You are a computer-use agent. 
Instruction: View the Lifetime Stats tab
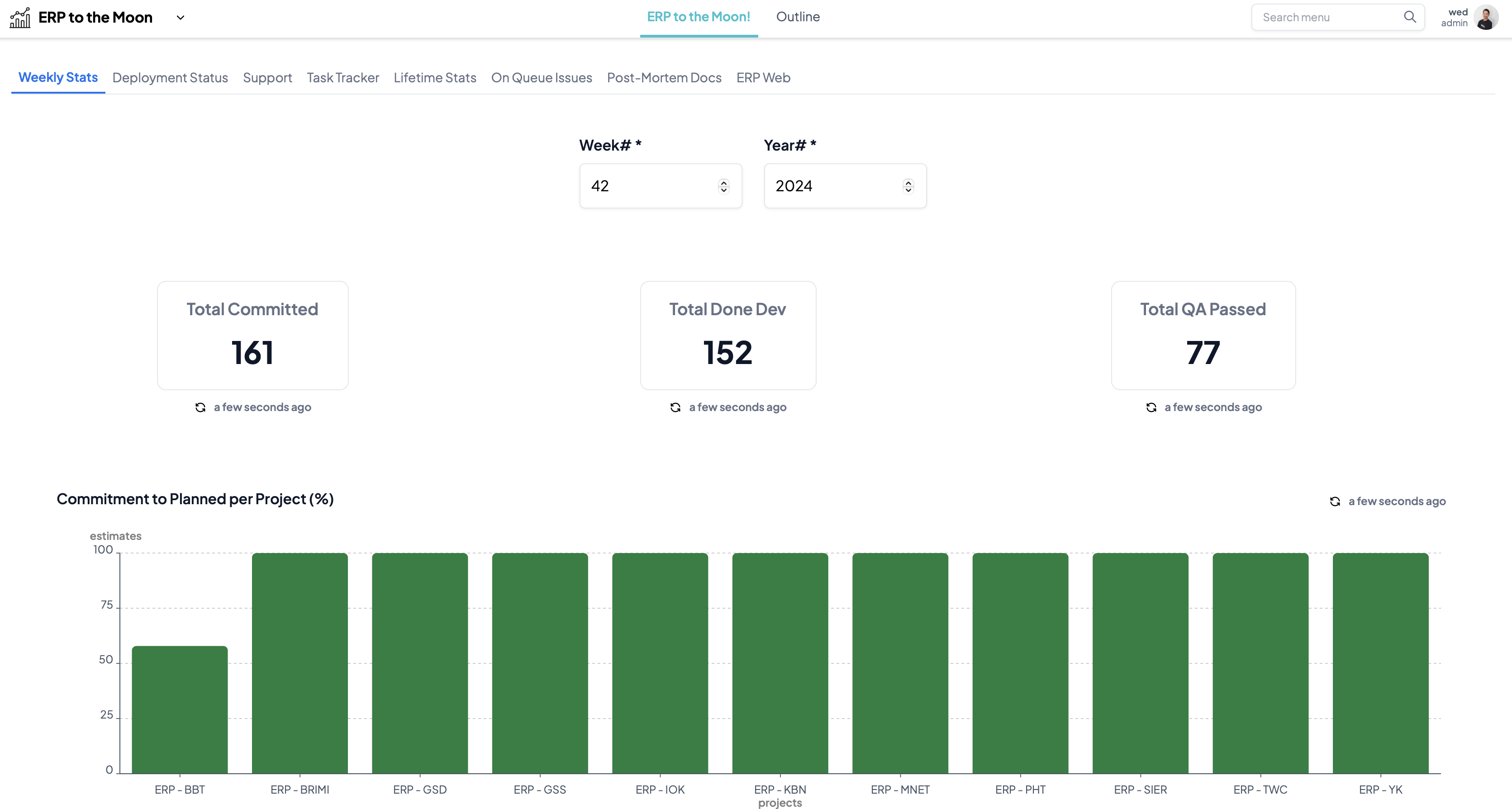pos(435,77)
